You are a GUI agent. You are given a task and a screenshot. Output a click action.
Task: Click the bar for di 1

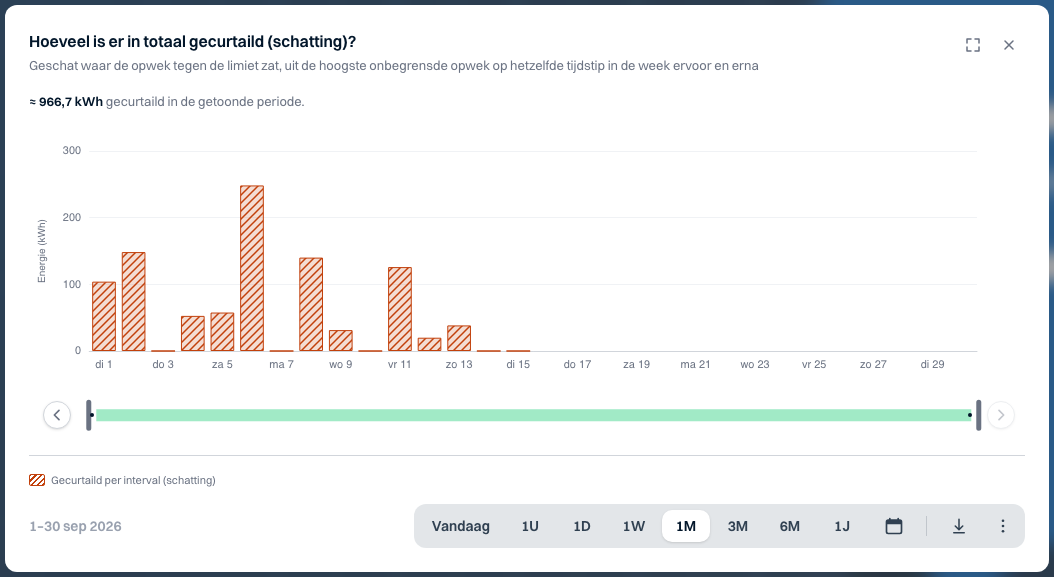104,316
